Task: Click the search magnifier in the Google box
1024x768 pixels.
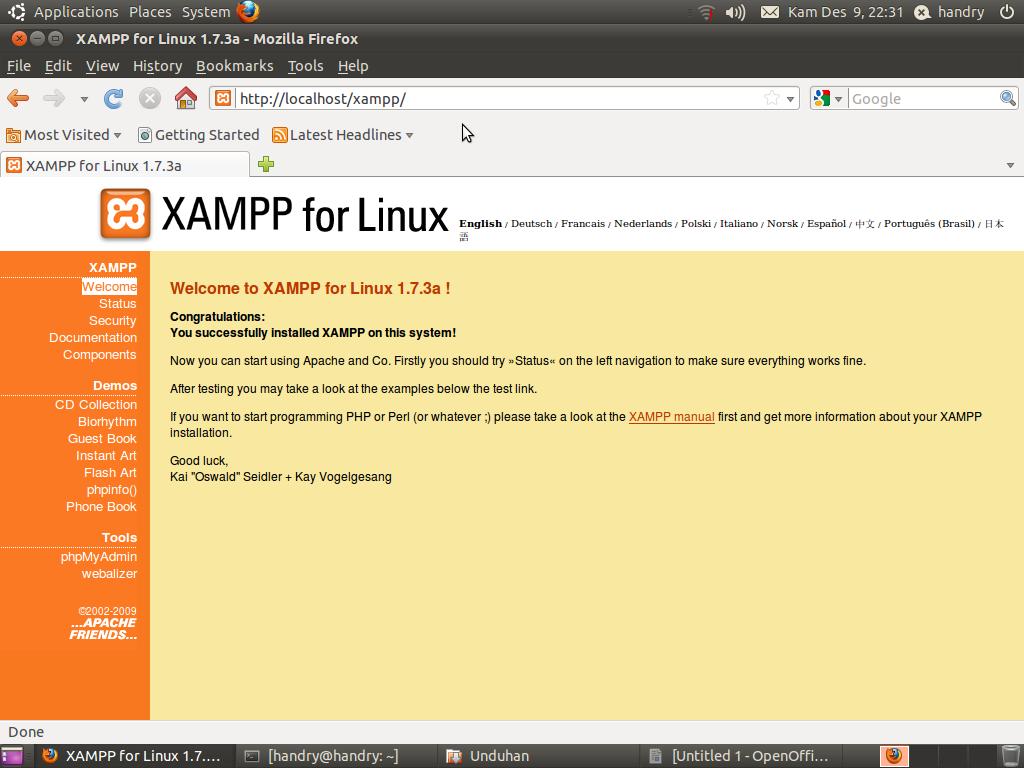Action: (1008, 98)
